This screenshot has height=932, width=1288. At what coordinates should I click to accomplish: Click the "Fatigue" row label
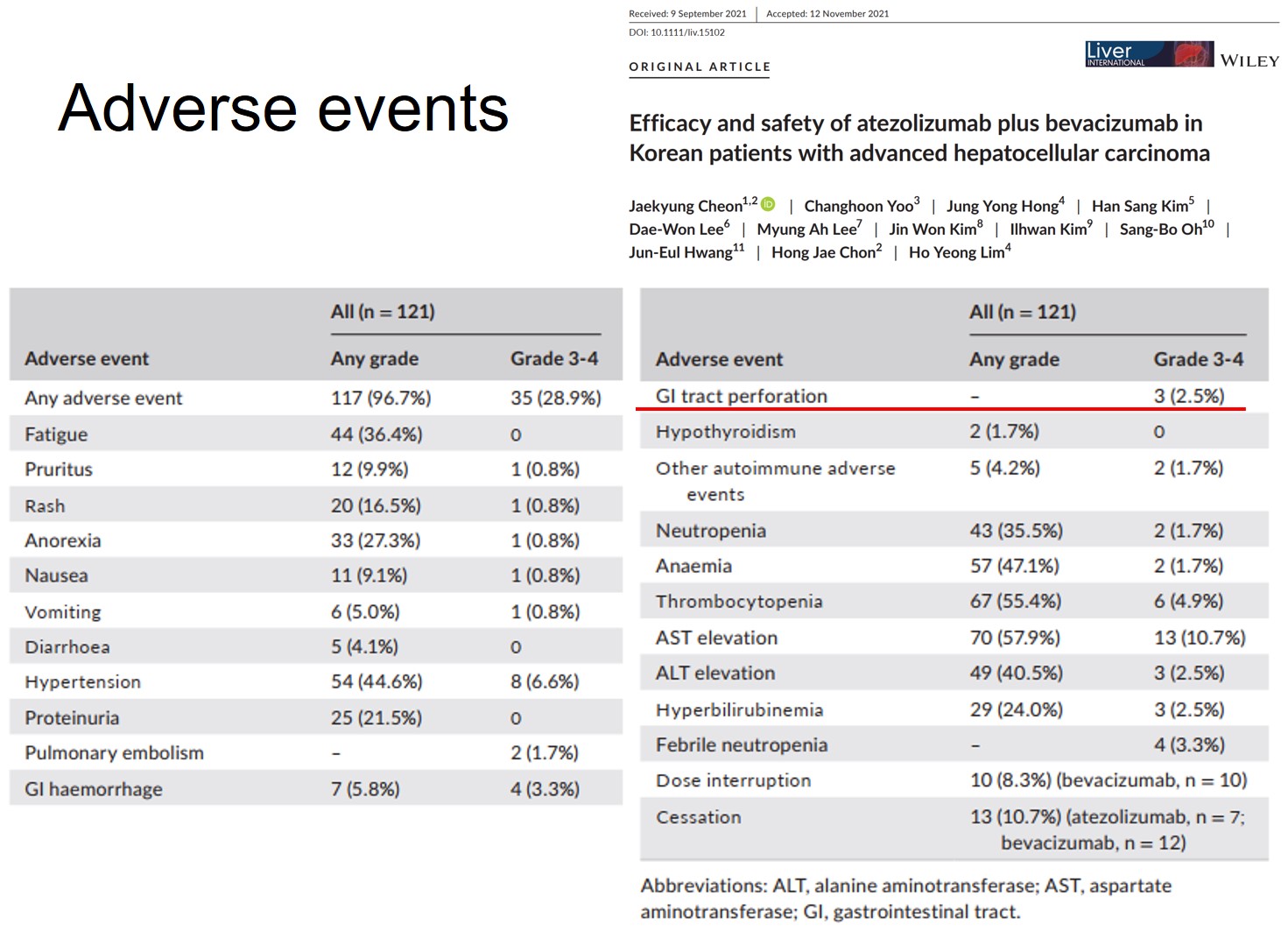pos(56,434)
